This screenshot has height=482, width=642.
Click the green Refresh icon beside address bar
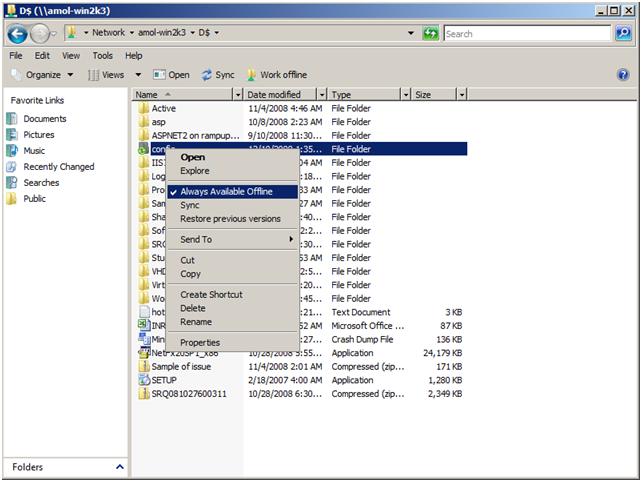tap(430, 33)
